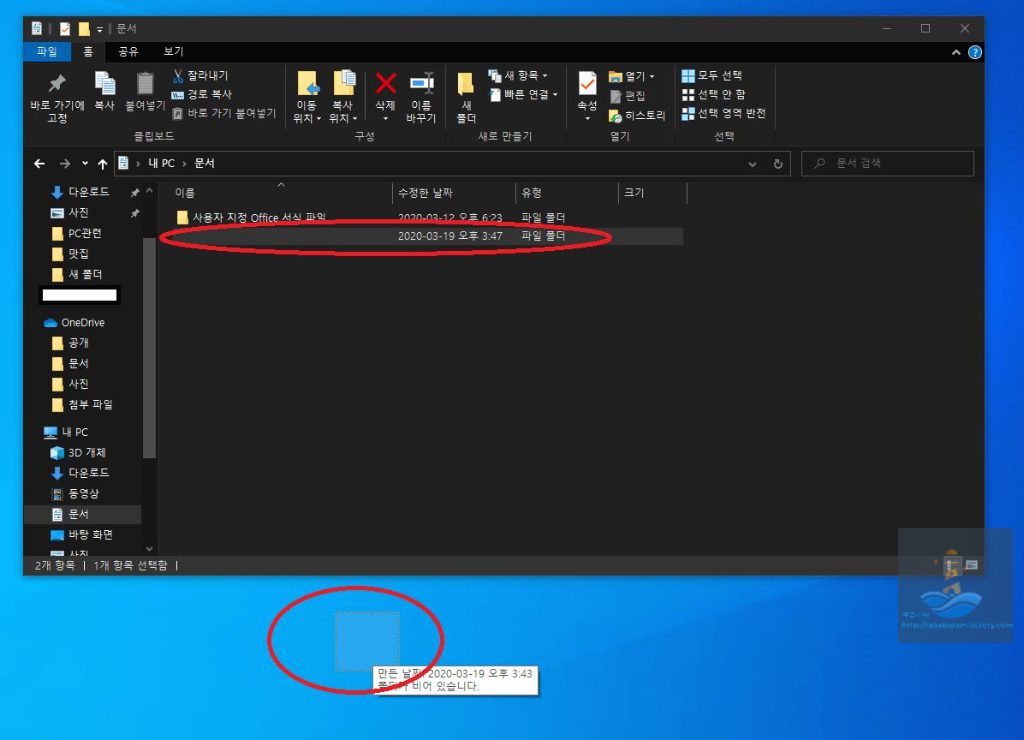Switch to large icons view in status bar
This screenshot has height=740, width=1024.
[972, 565]
